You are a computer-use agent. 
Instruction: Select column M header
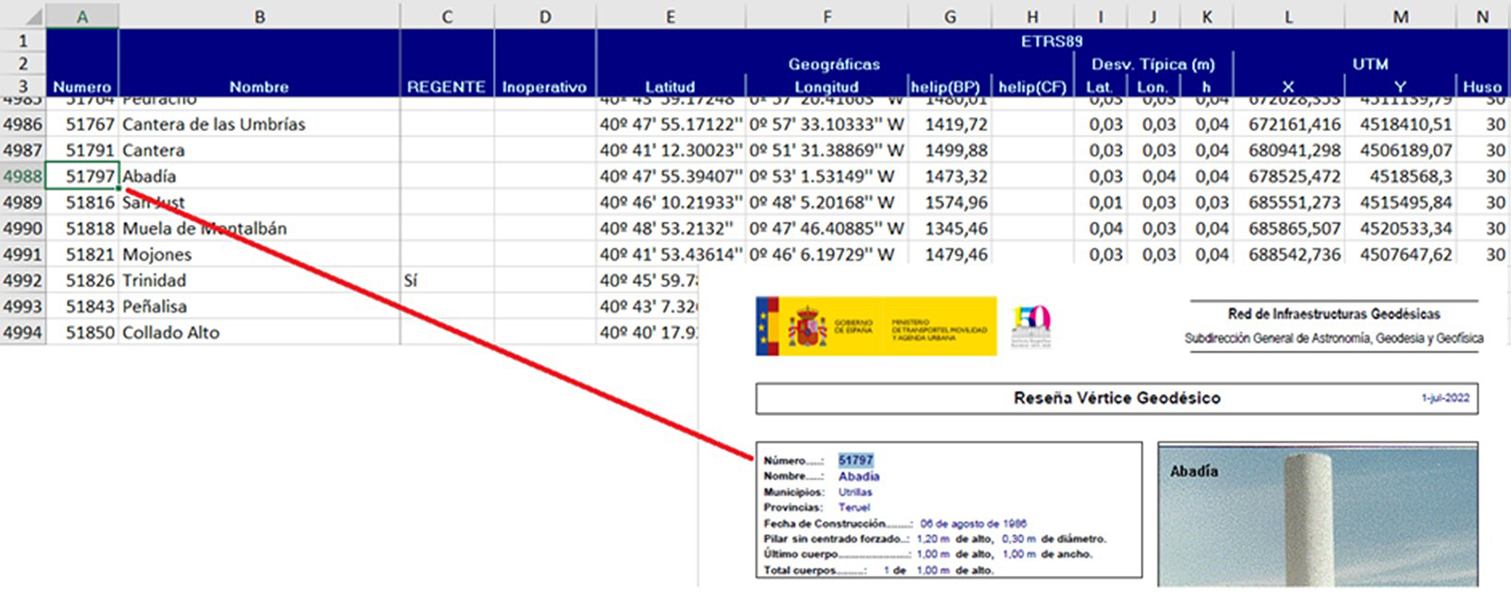tap(1400, 16)
